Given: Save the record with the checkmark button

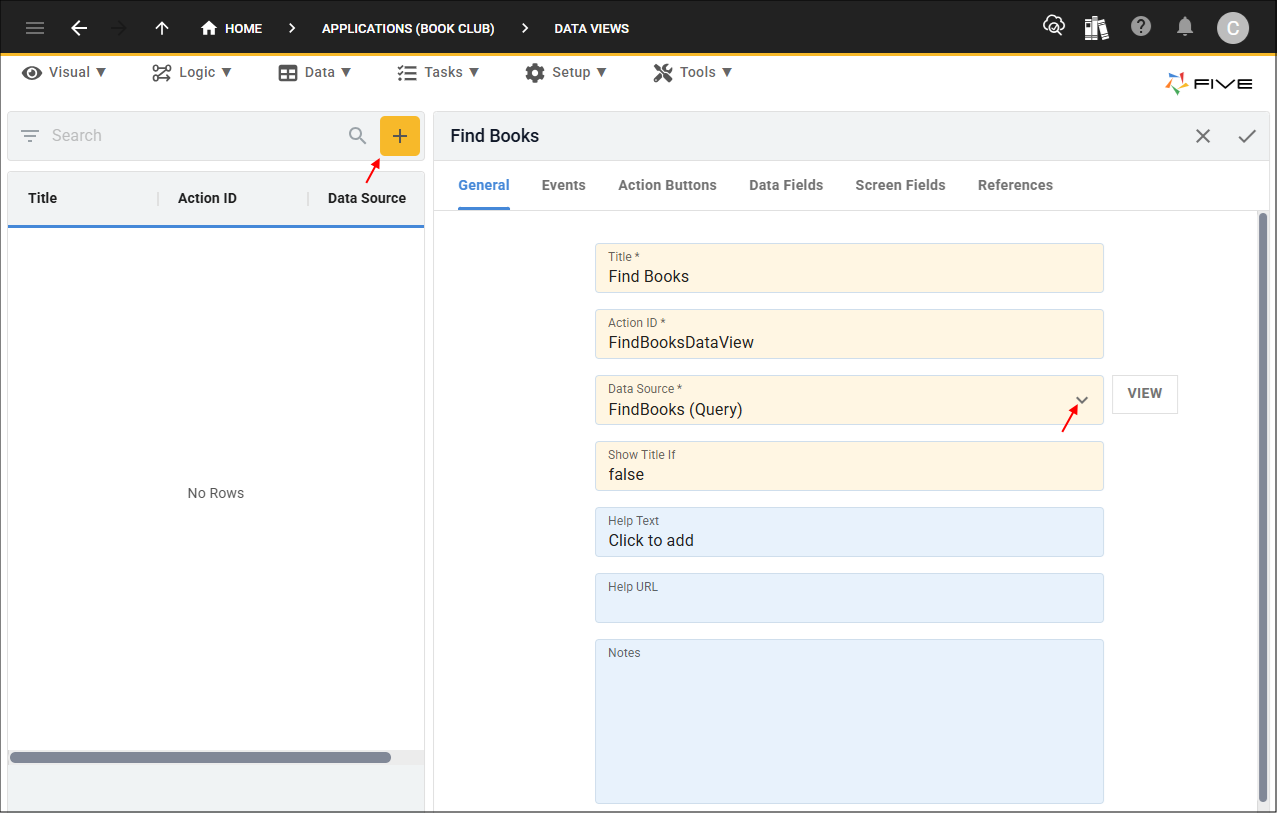Looking at the screenshot, I should click(1247, 135).
